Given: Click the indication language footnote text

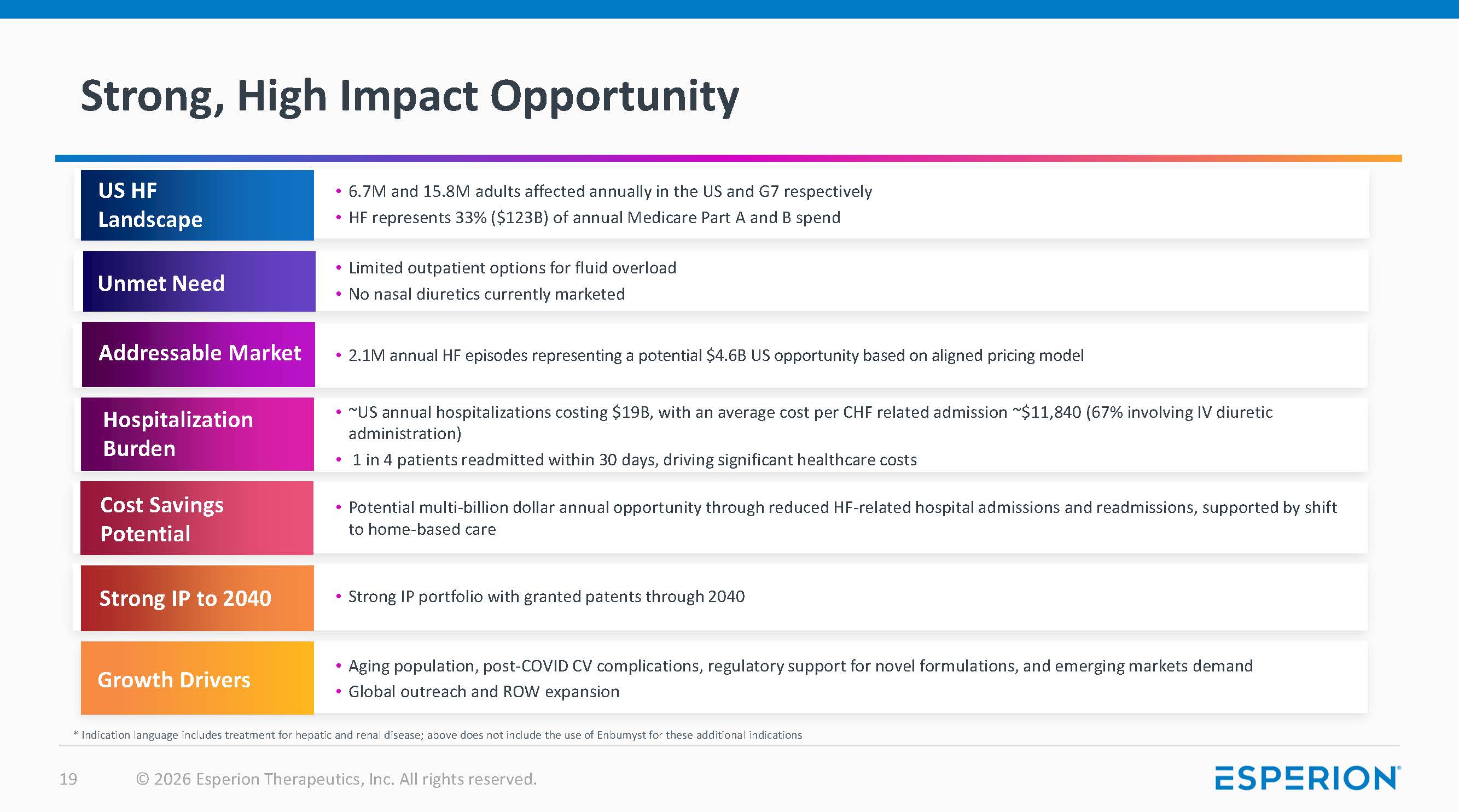Looking at the screenshot, I should tap(438, 735).
